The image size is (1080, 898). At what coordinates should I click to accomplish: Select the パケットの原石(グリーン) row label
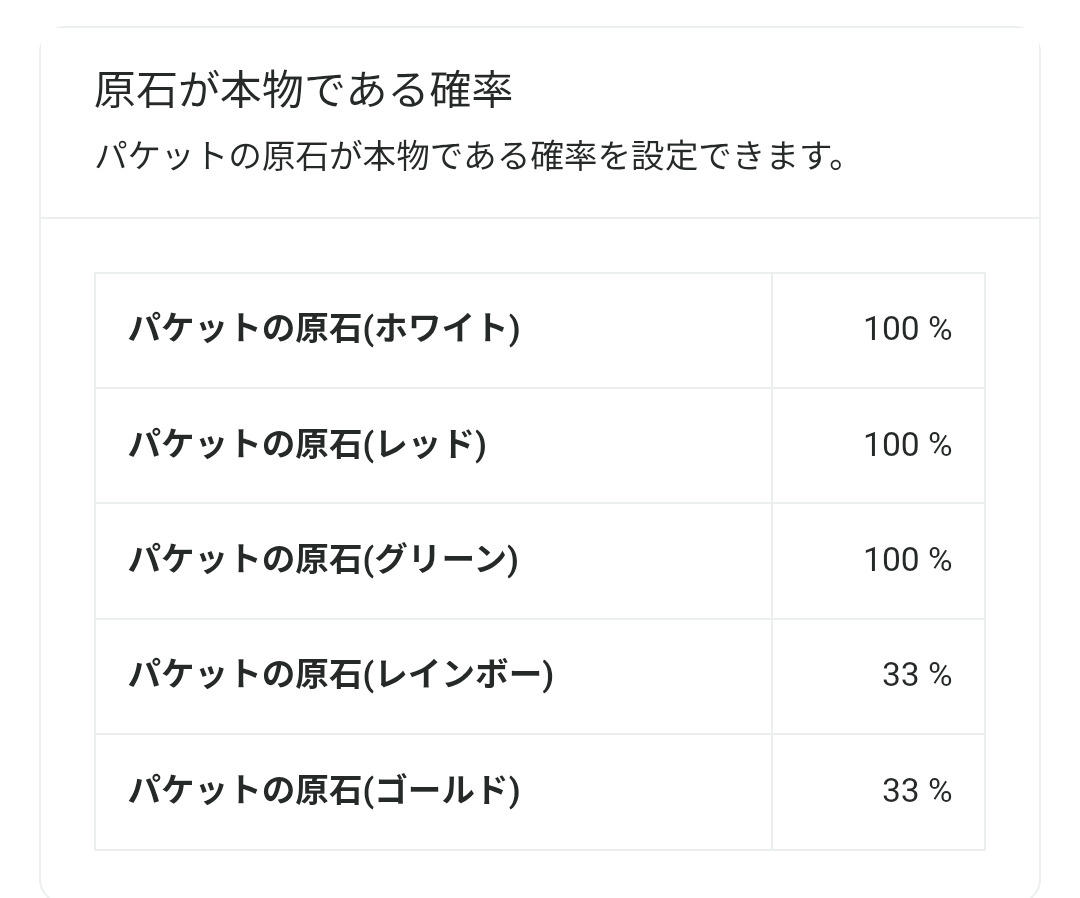click(323, 560)
